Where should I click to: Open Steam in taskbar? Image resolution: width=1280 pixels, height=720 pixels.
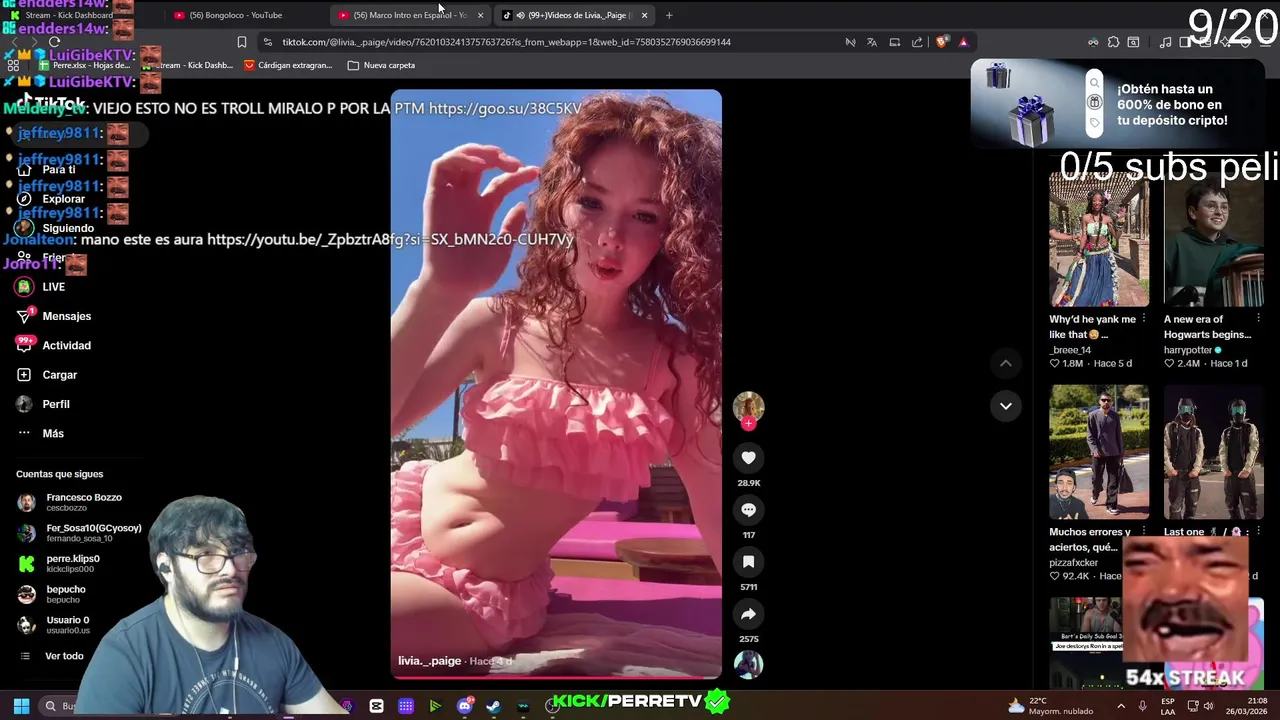(x=493, y=706)
